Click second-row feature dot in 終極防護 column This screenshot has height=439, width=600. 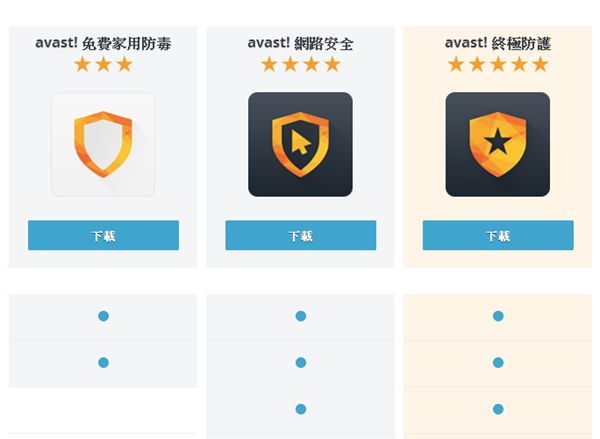click(x=498, y=362)
